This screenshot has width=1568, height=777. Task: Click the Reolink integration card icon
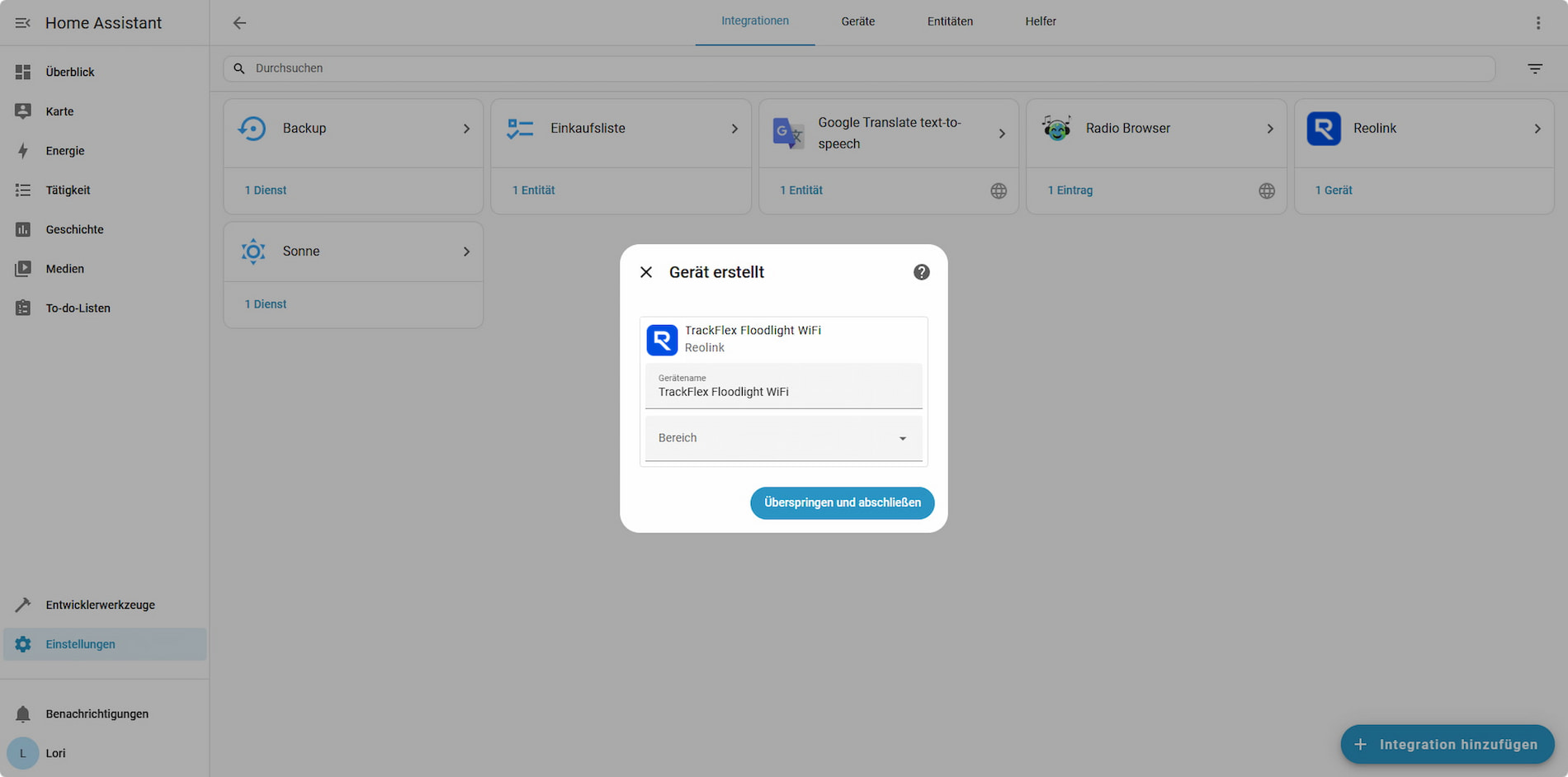[x=1324, y=129]
